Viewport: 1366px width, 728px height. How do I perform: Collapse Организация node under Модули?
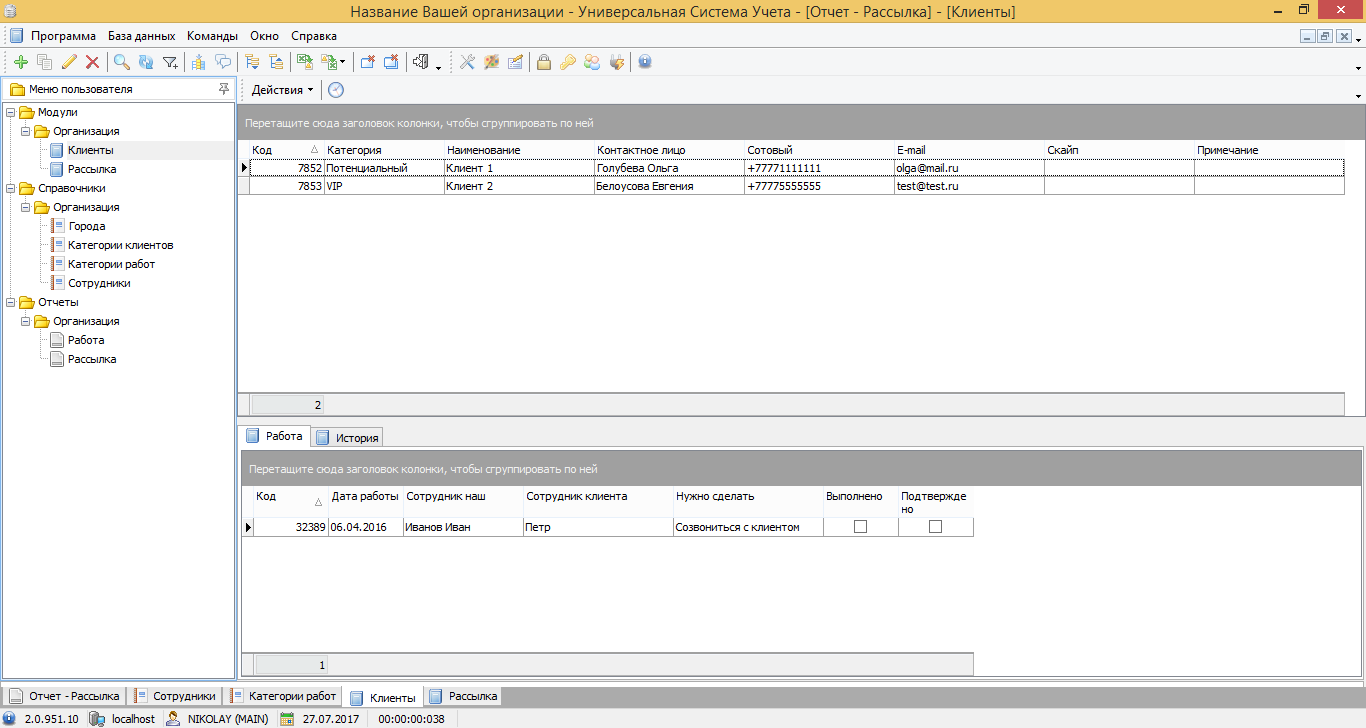[26, 132]
